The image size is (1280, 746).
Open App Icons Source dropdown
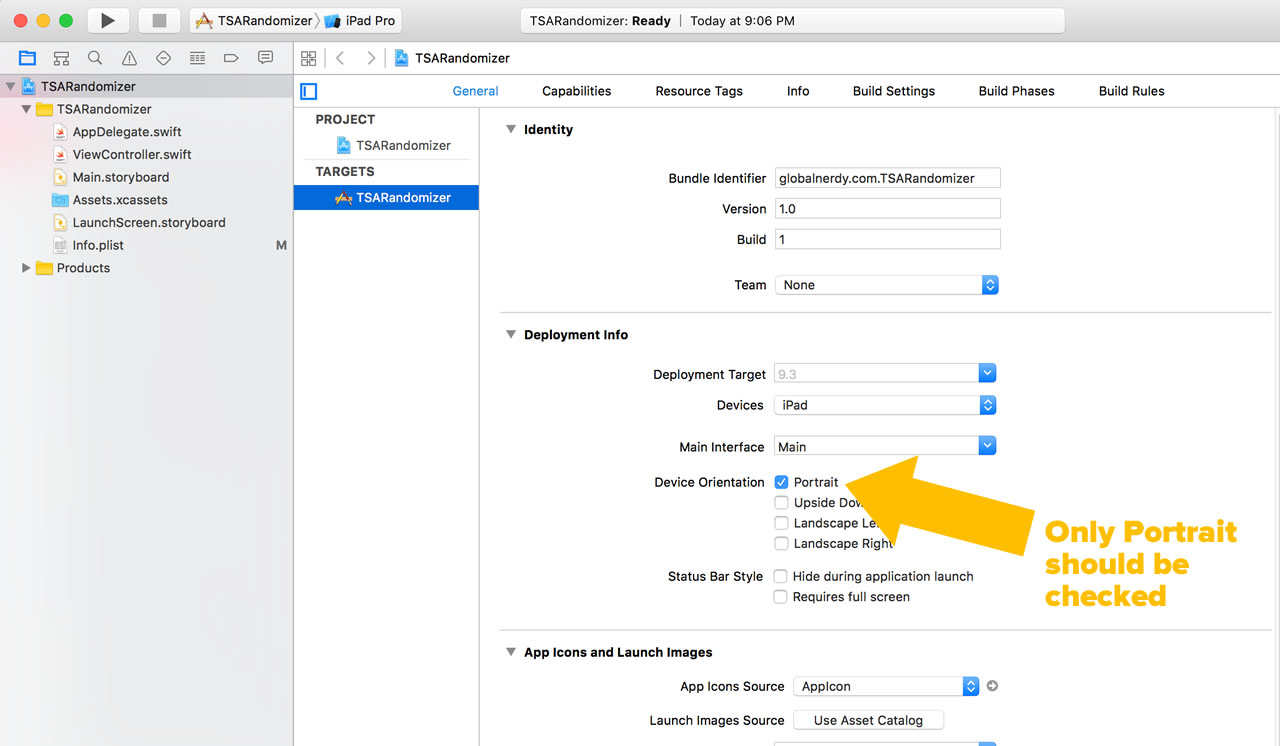point(886,686)
